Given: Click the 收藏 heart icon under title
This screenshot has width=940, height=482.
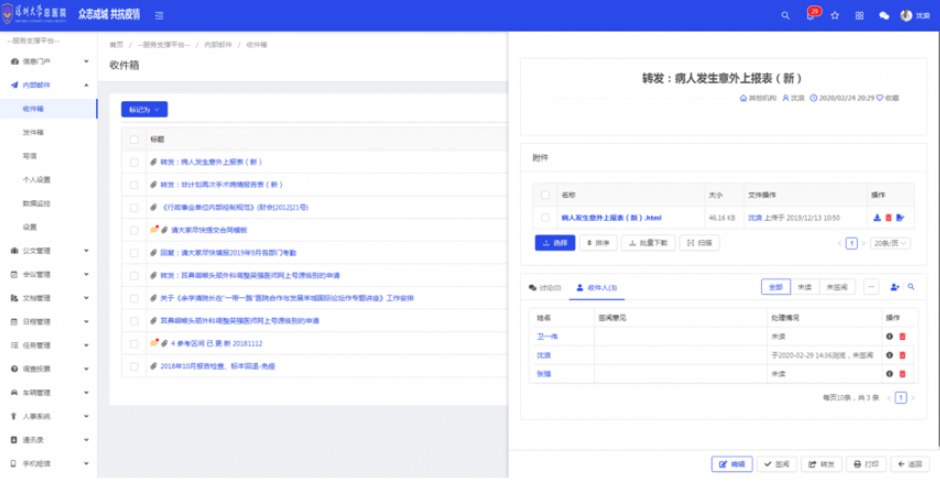Looking at the screenshot, I should tap(880, 98).
